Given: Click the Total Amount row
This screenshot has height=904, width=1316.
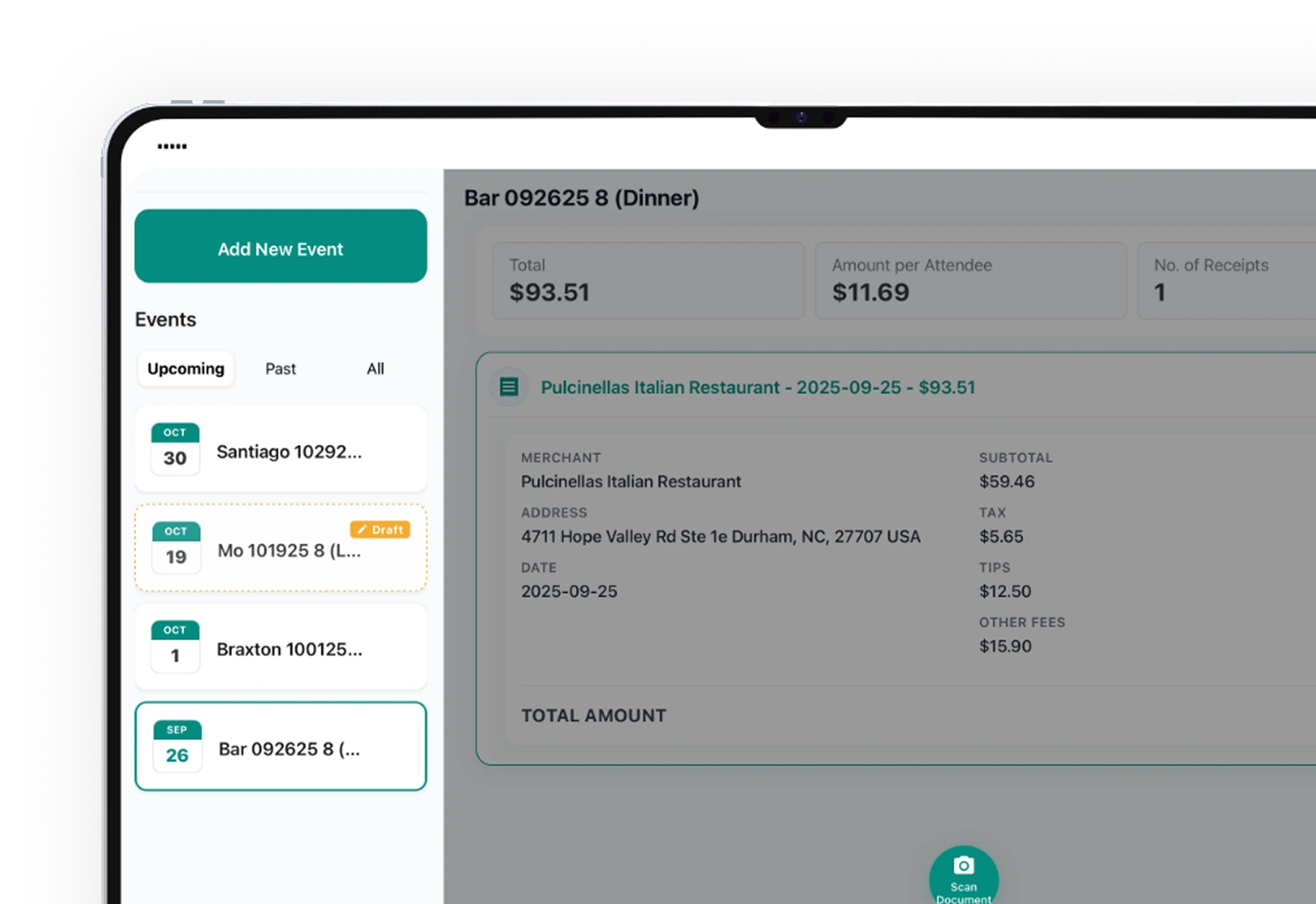Looking at the screenshot, I should (594, 716).
